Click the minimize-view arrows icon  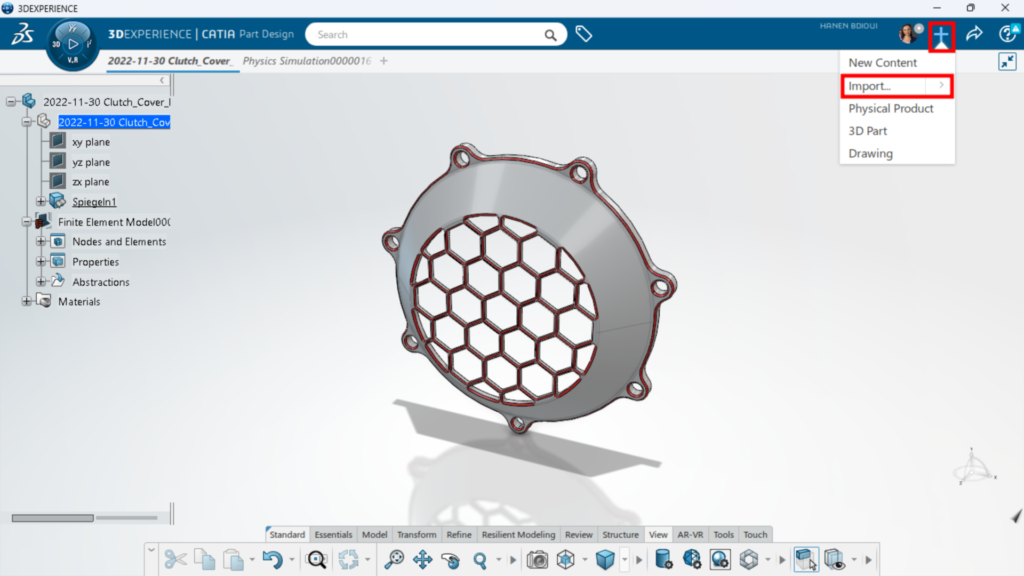pos(1008,61)
